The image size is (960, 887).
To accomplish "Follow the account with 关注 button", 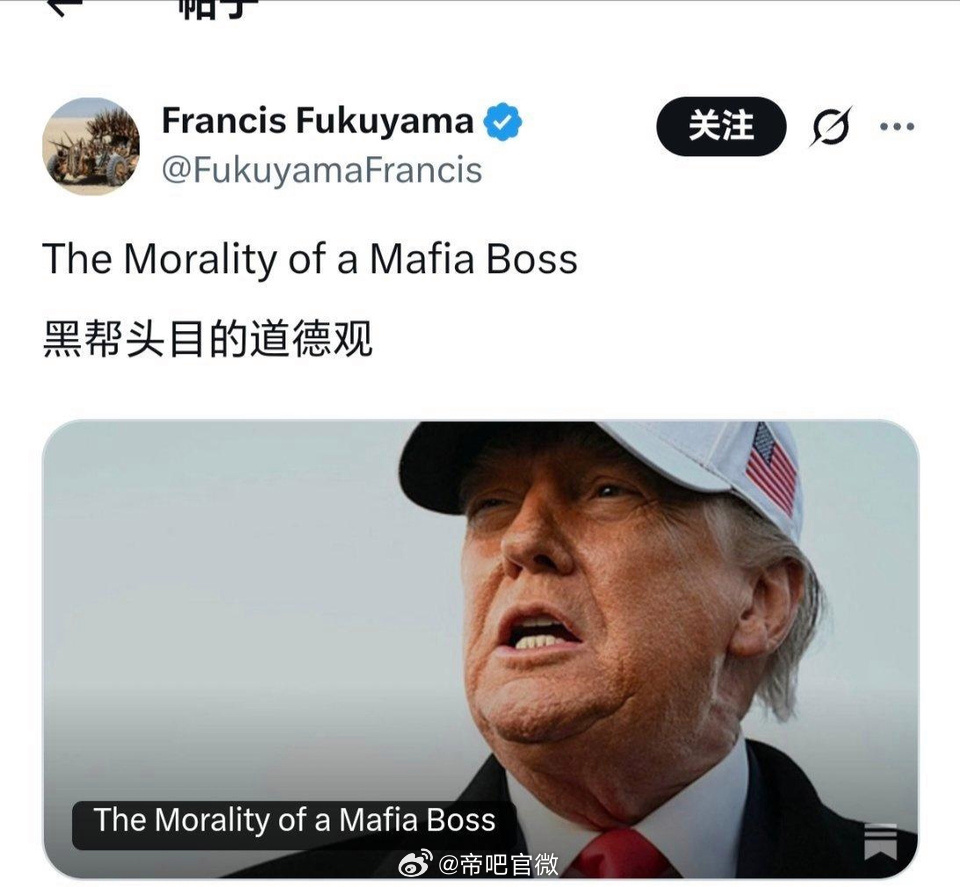I will click(721, 126).
